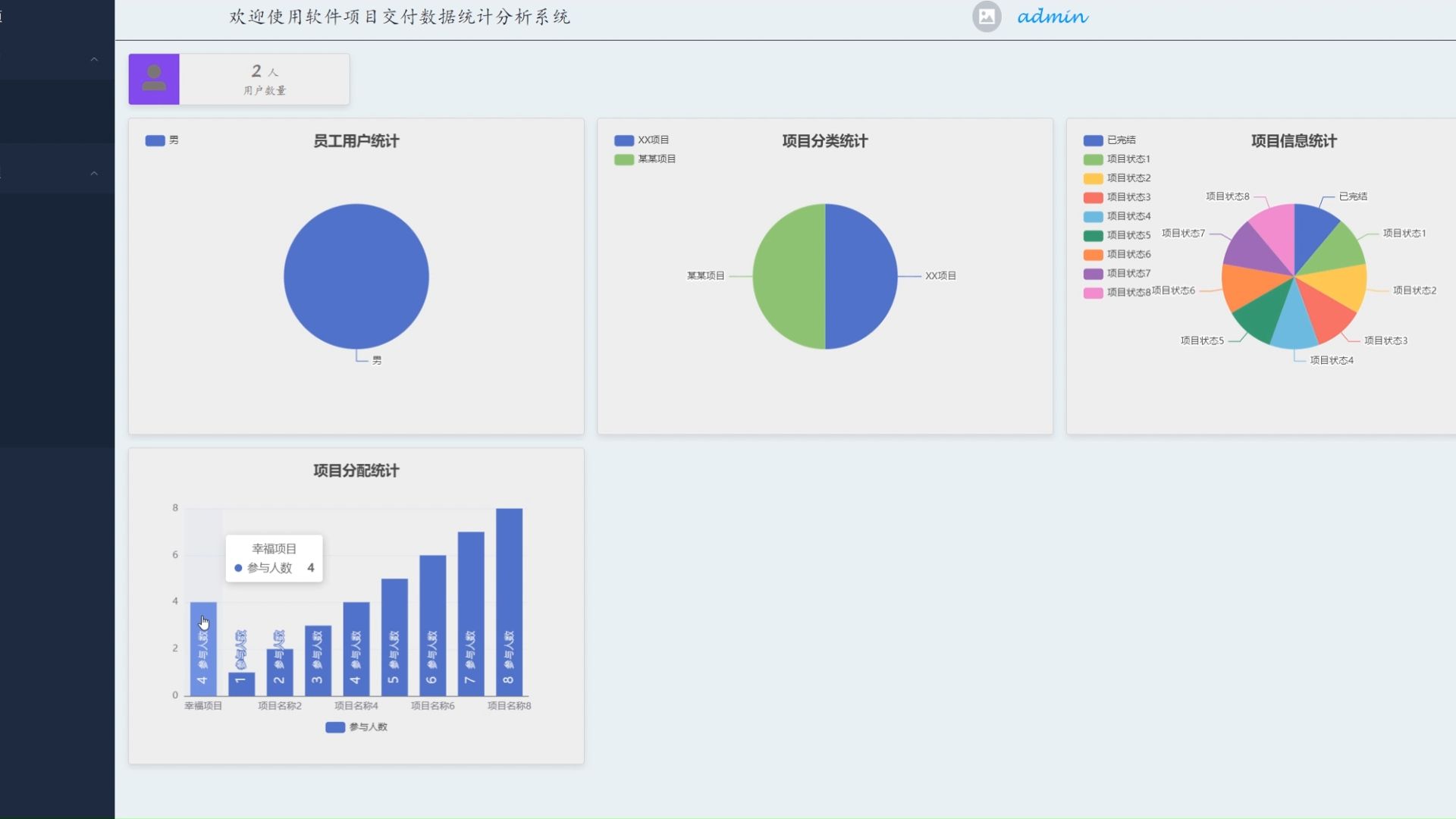This screenshot has width=1456, height=819.
Task: Toggle the 已完结 legend entry
Action: (1109, 140)
